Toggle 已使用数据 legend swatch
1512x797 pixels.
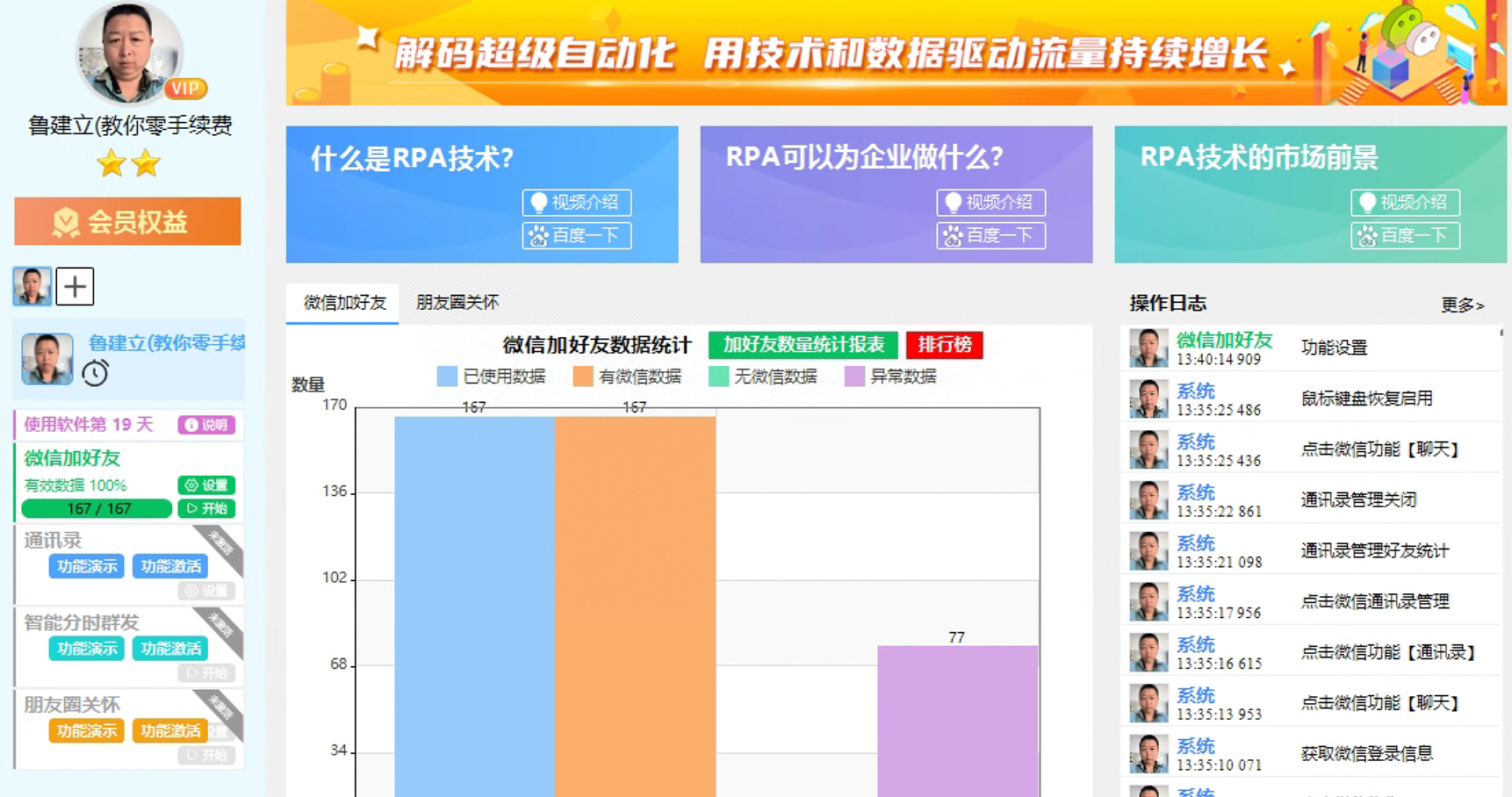(447, 377)
